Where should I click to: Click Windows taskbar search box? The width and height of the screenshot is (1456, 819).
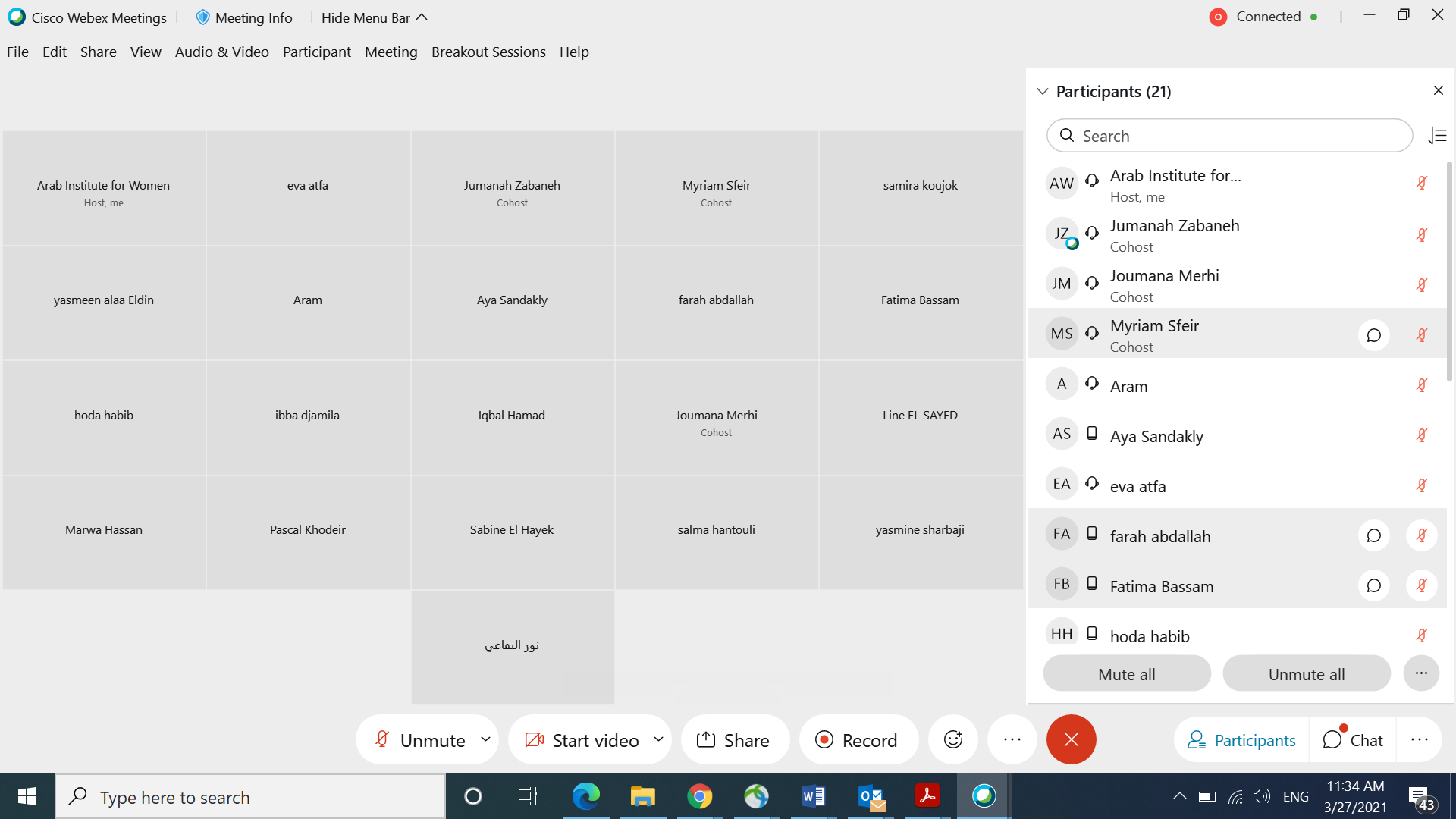[250, 796]
